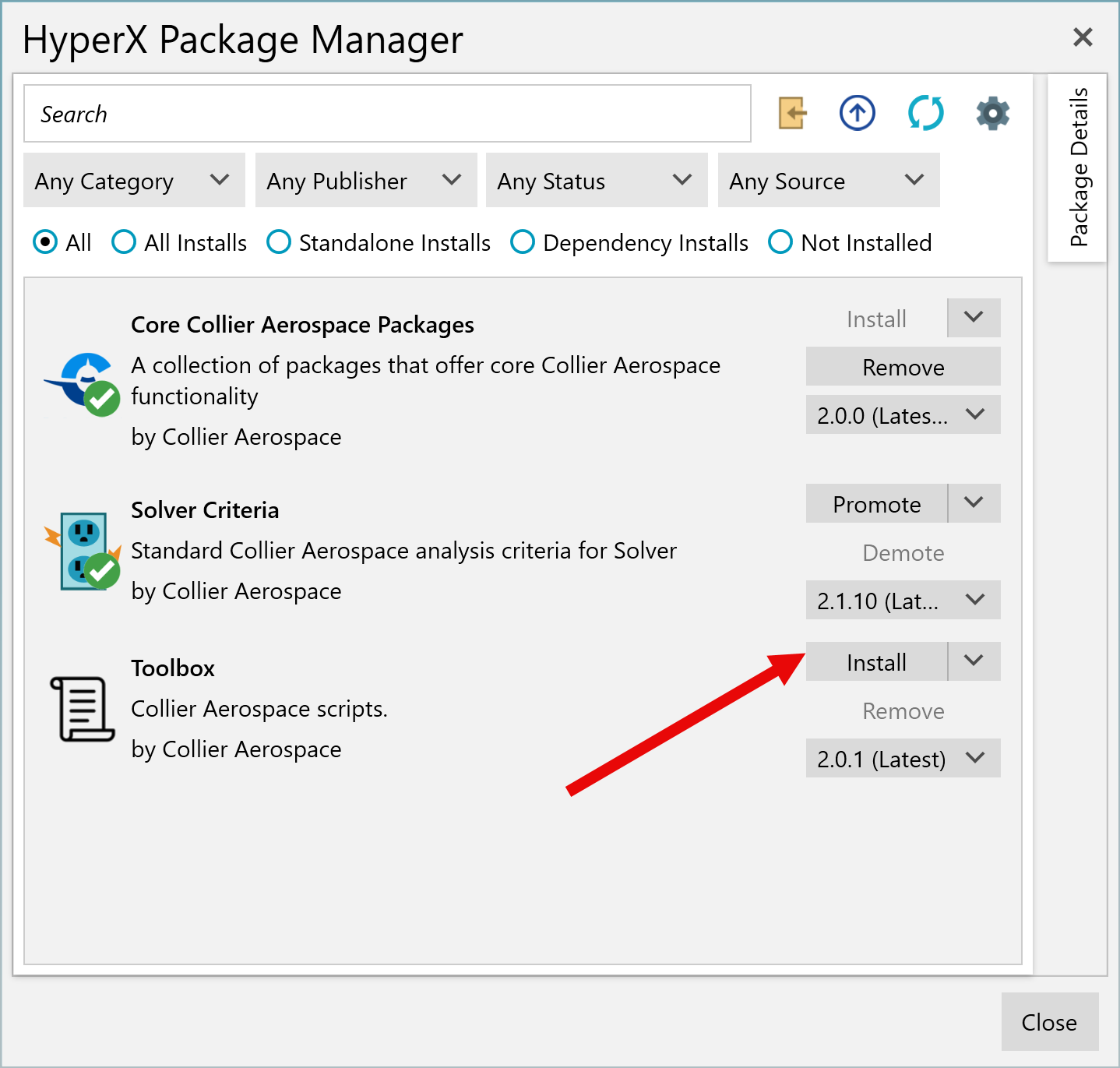Click the HyperX Package Manager title
Screen dimensions: 1120x1068
(242, 40)
